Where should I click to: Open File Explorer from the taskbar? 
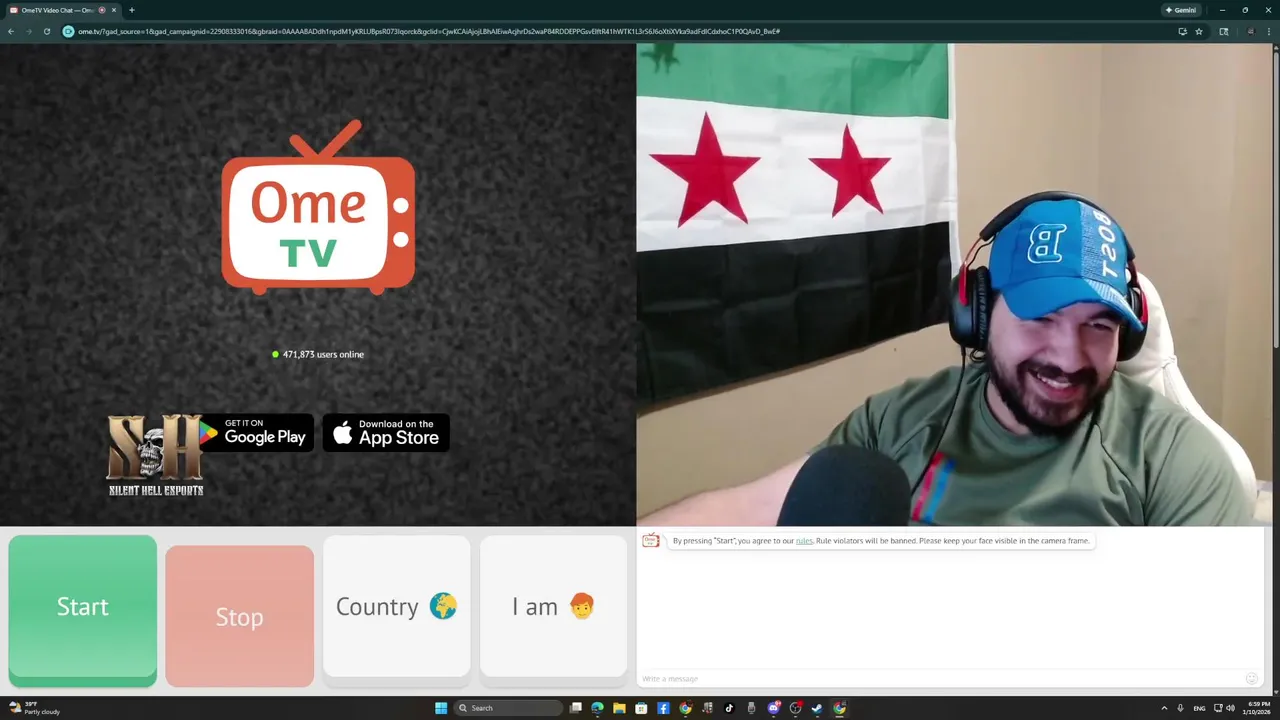[619, 708]
